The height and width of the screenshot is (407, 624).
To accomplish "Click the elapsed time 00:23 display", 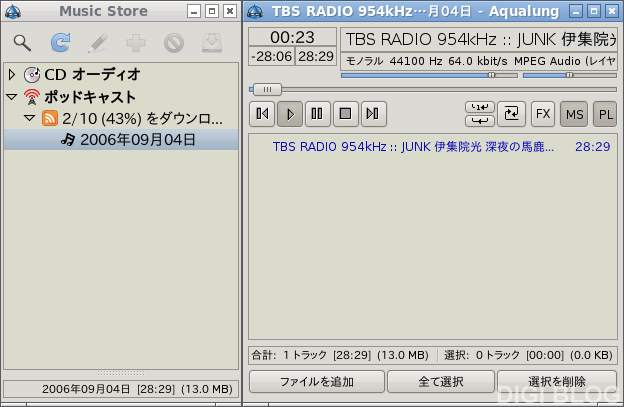I will pyautogui.click(x=292, y=37).
